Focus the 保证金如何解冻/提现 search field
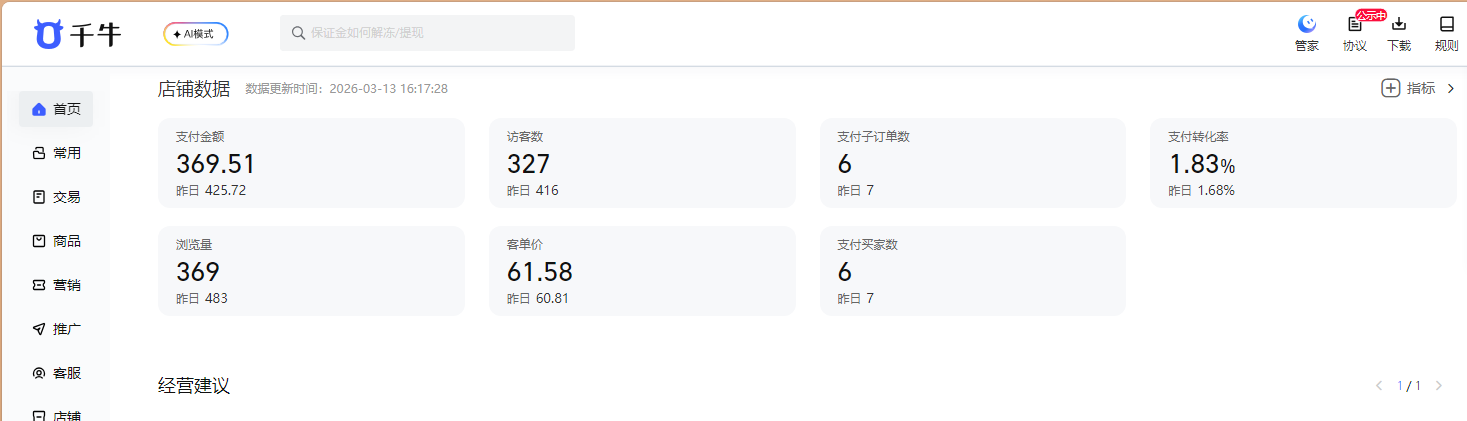Screen dimensions: 1467x421 pos(438,33)
